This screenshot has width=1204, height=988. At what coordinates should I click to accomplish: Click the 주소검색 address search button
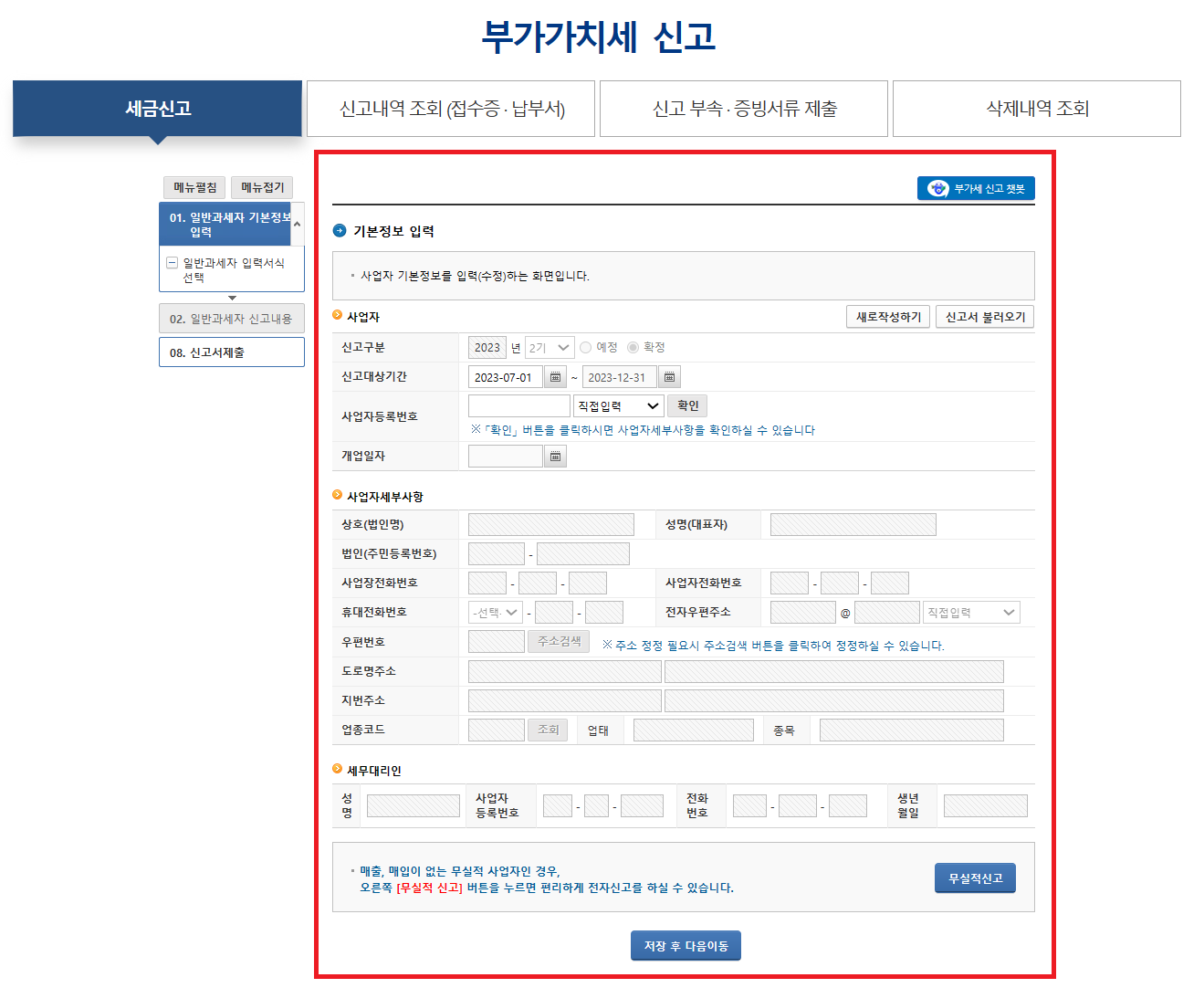tap(558, 640)
